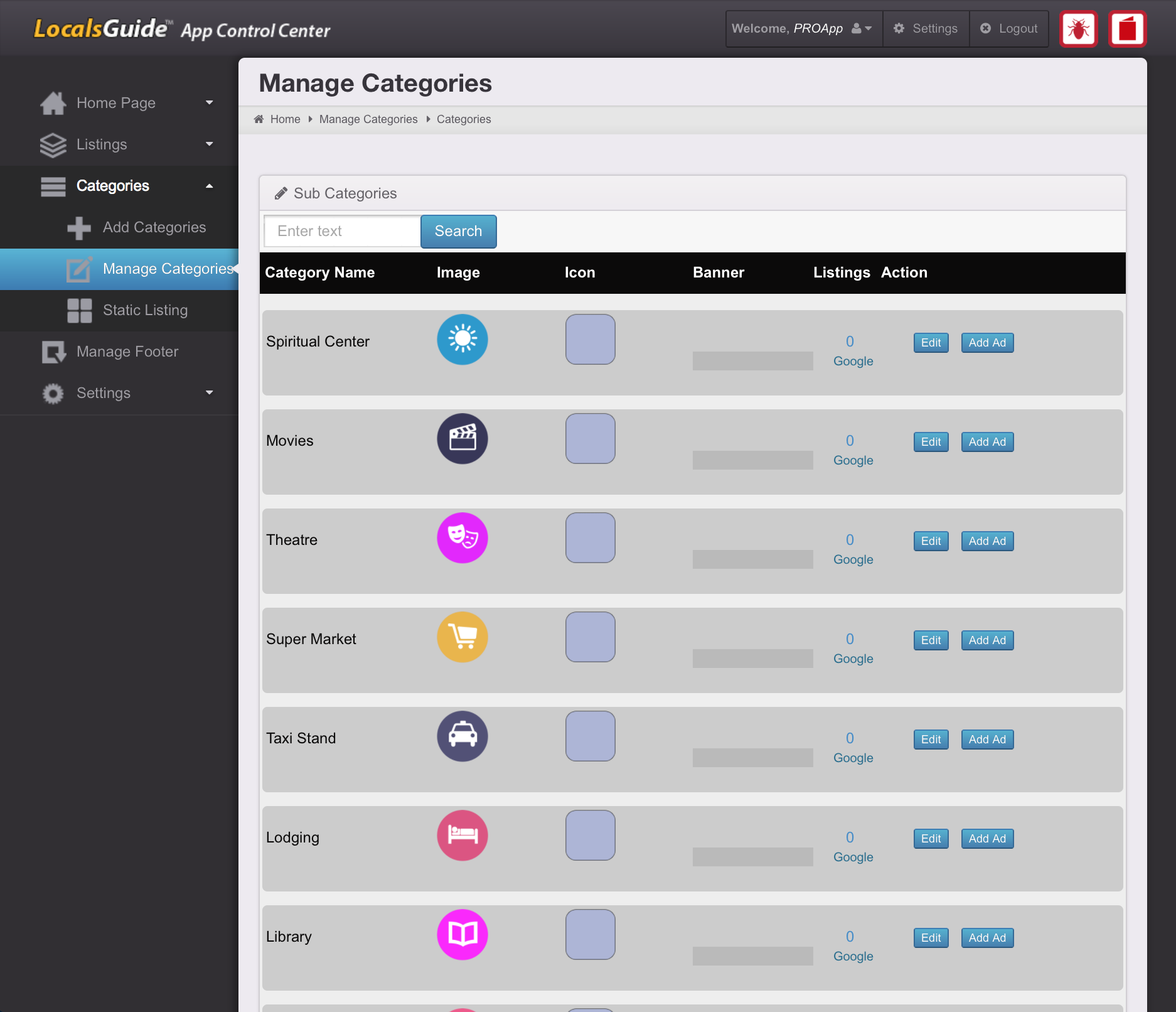Image resolution: width=1176 pixels, height=1012 pixels.
Task: Expand the Home Page menu arrow
Action: (x=210, y=103)
